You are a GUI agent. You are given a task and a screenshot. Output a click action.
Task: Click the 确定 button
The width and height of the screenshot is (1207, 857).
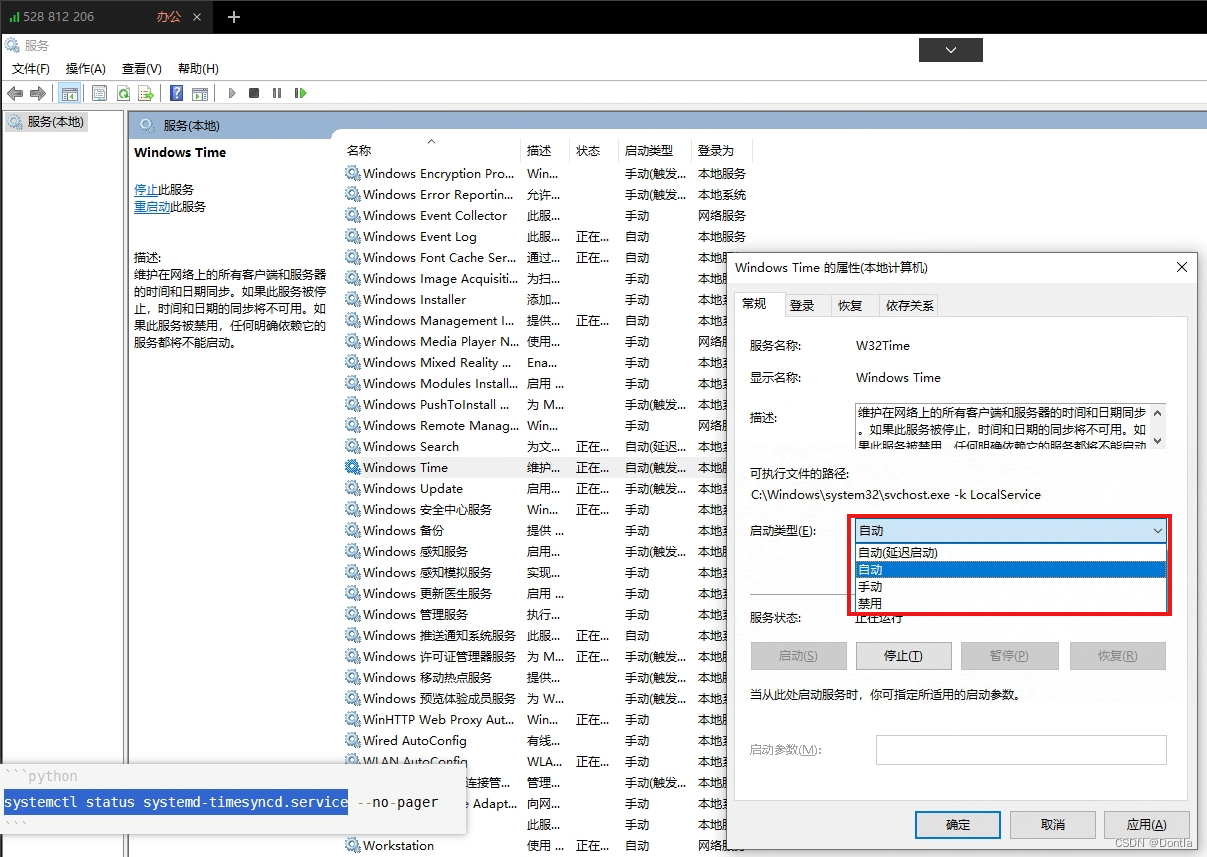click(958, 824)
